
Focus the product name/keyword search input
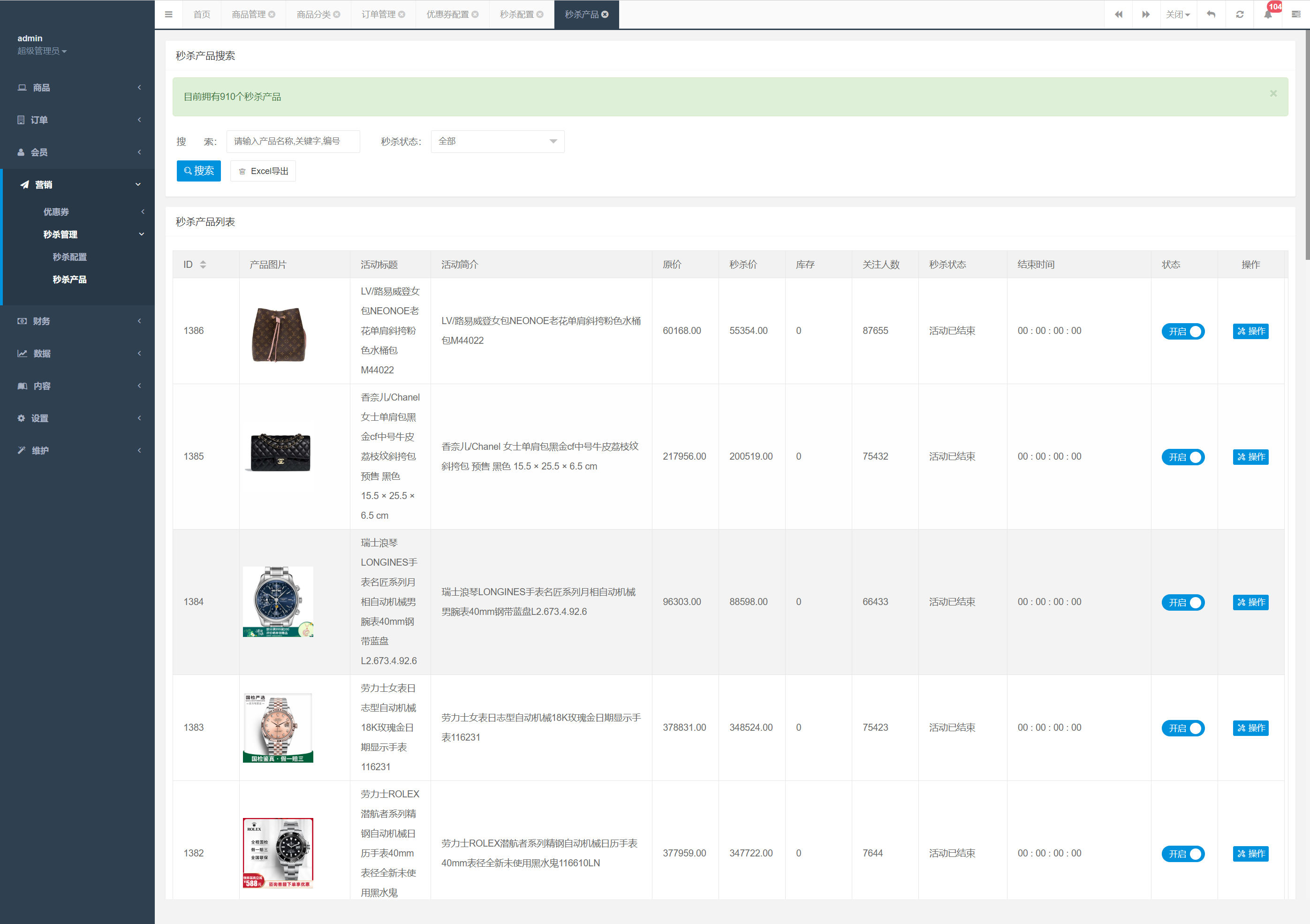[293, 141]
